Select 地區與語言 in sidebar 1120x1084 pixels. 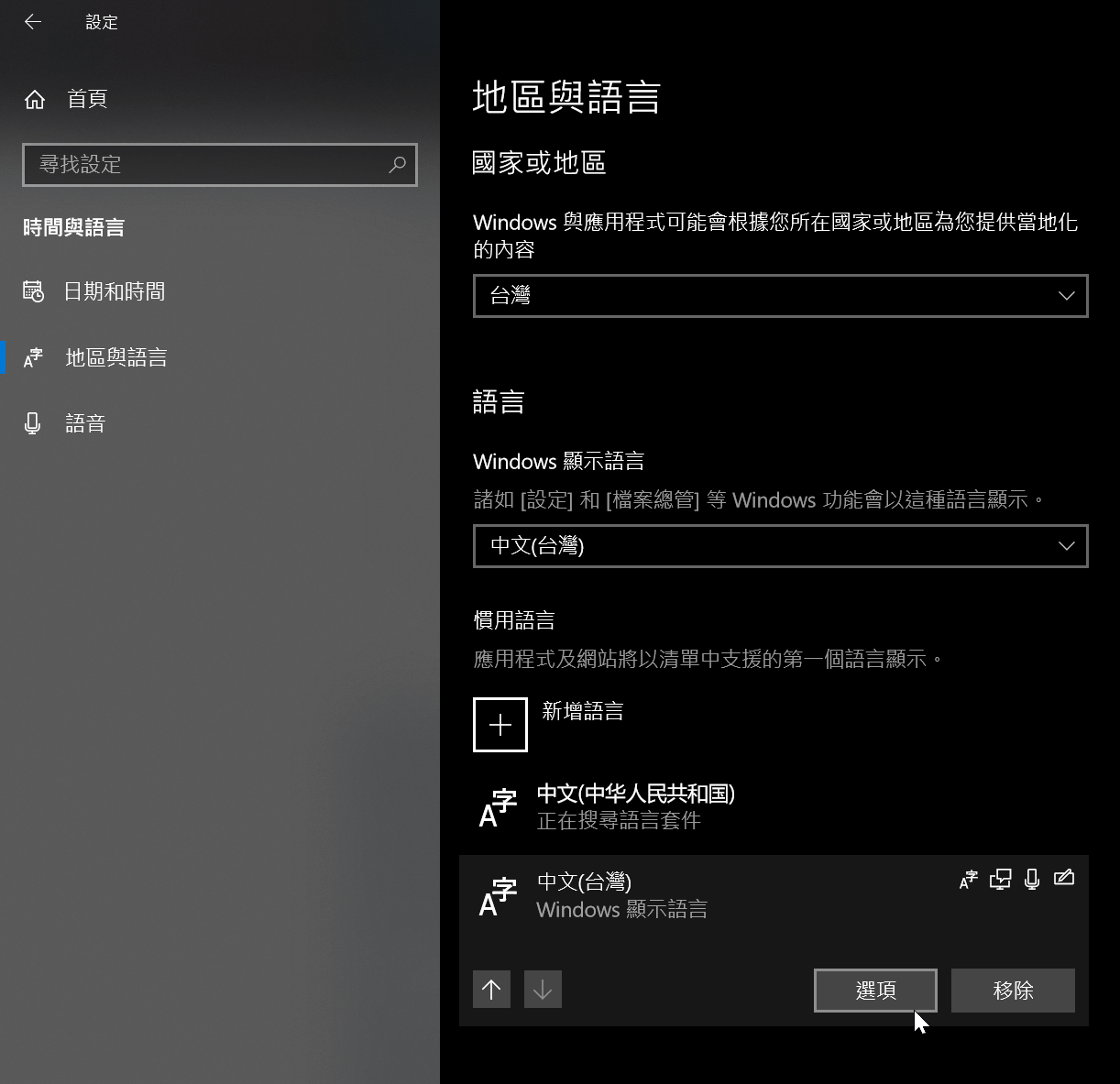click(220, 357)
